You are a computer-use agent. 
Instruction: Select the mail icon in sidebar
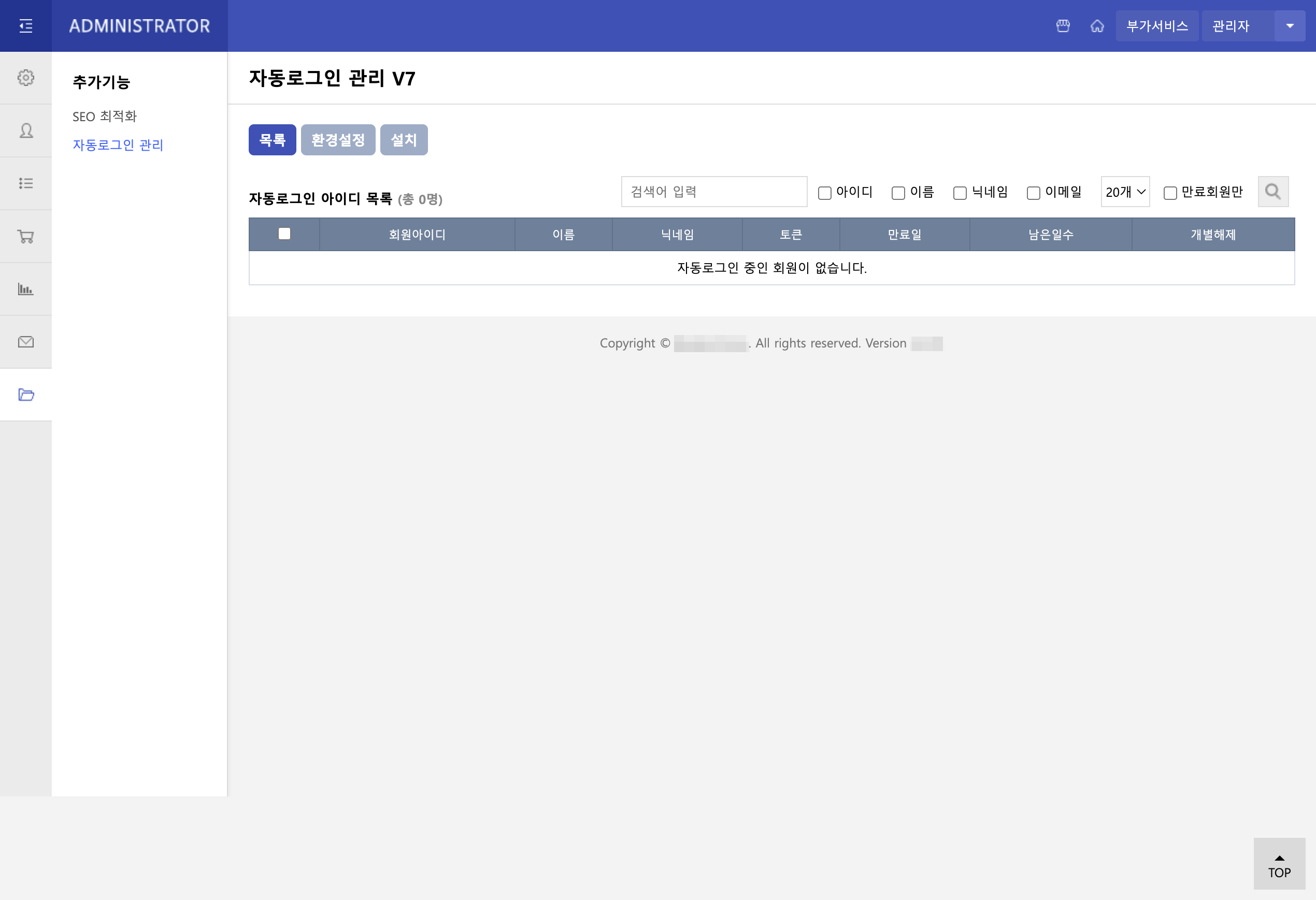25,341
